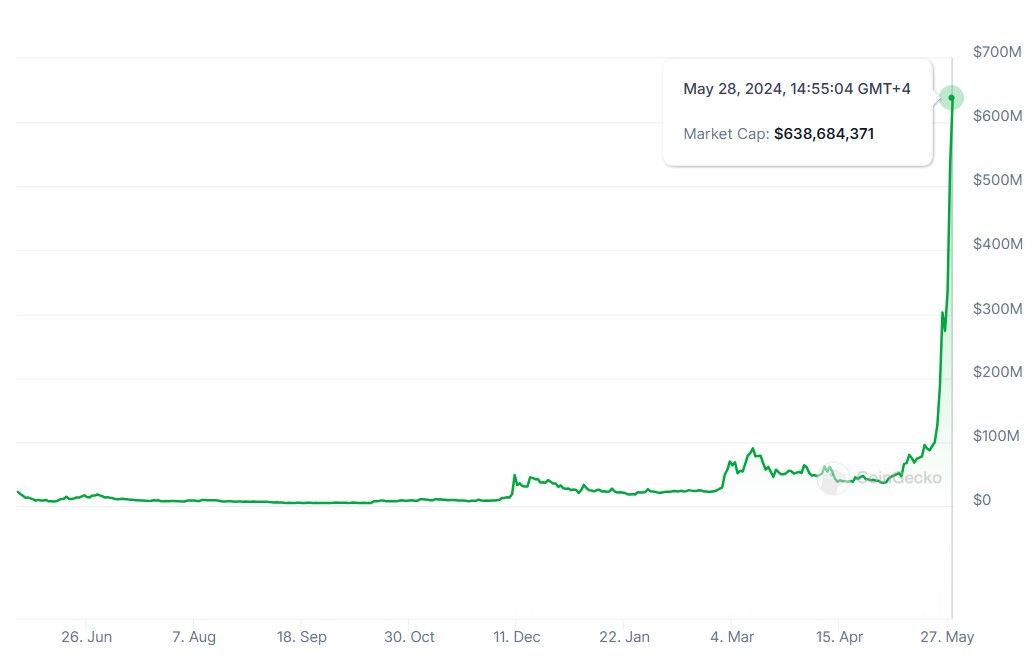This screenshot has width=1033, height=663.
Task: Click the $400M y-axis label
Action: point(998,244)
